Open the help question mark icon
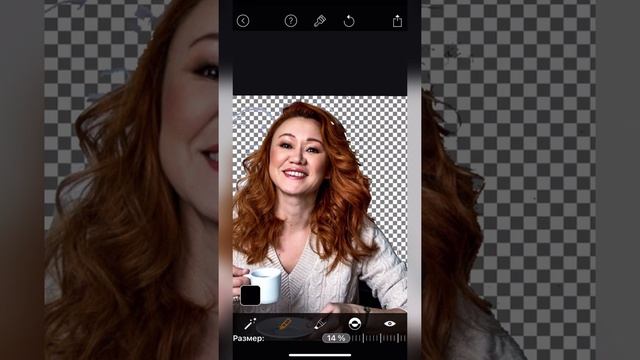 [x=291, y=21]
